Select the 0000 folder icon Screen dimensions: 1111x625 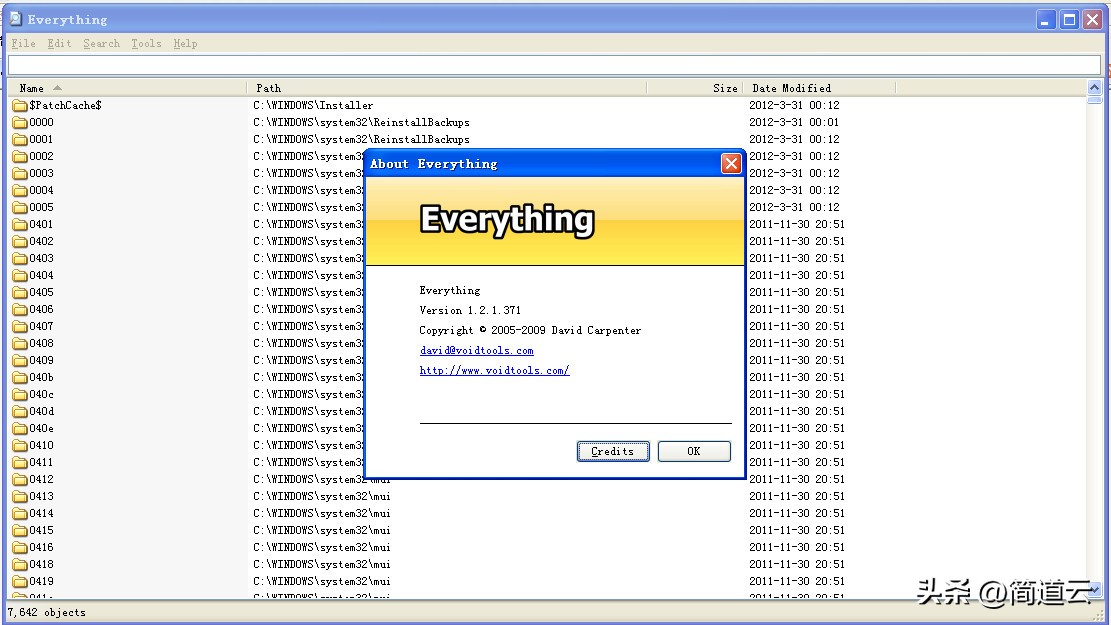(20, 123)
